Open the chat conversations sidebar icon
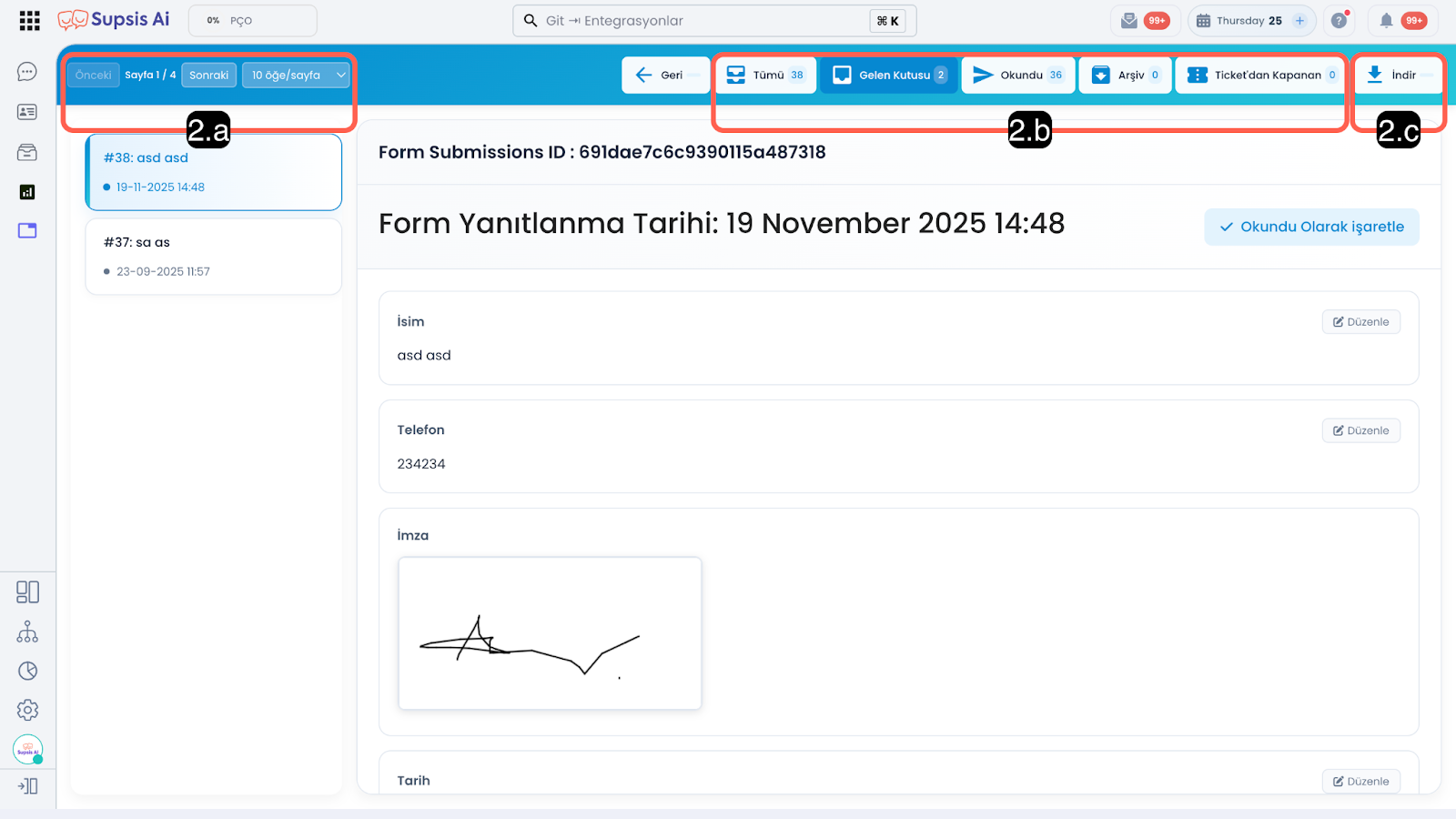 click(27, 72)
